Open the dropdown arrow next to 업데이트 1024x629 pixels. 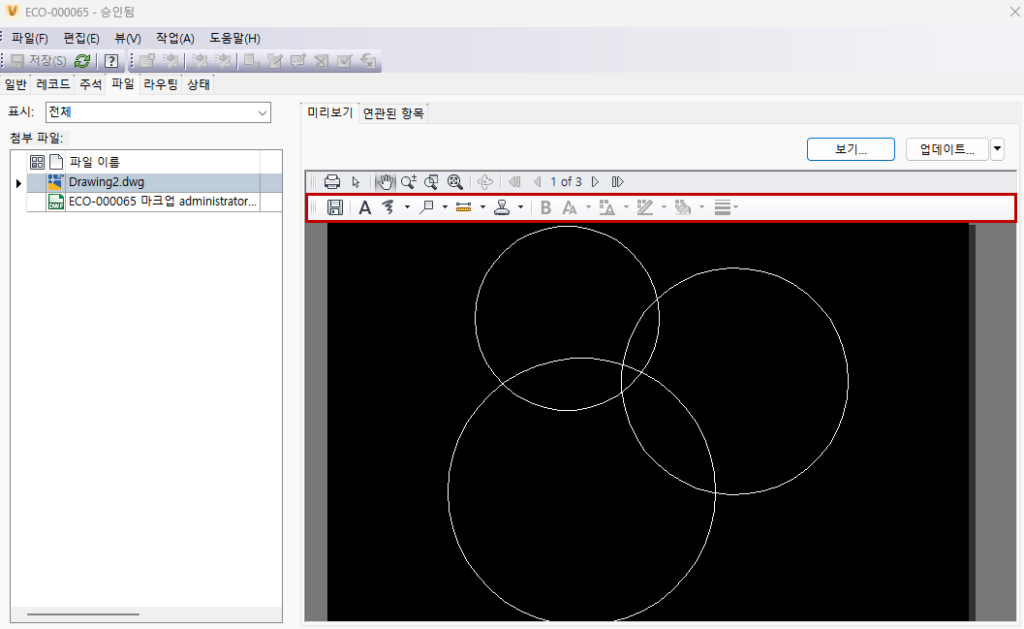point(997,149)
